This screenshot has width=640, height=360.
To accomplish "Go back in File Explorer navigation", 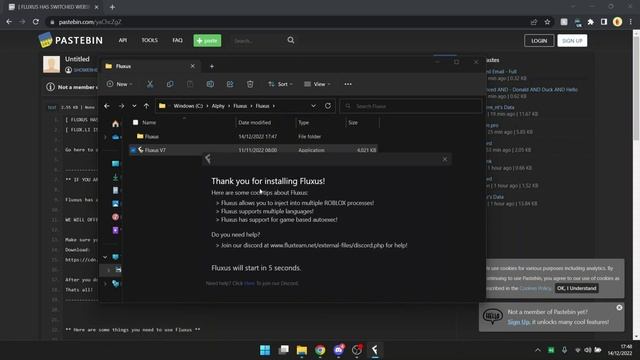I will (x=107, y=106).
